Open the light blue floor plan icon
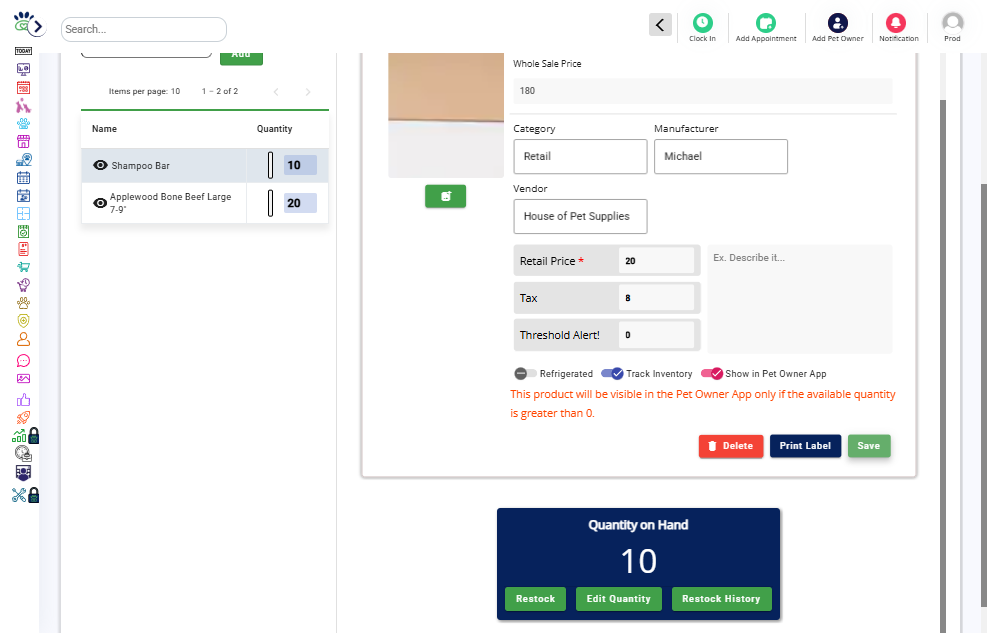 tap(23, 213)
